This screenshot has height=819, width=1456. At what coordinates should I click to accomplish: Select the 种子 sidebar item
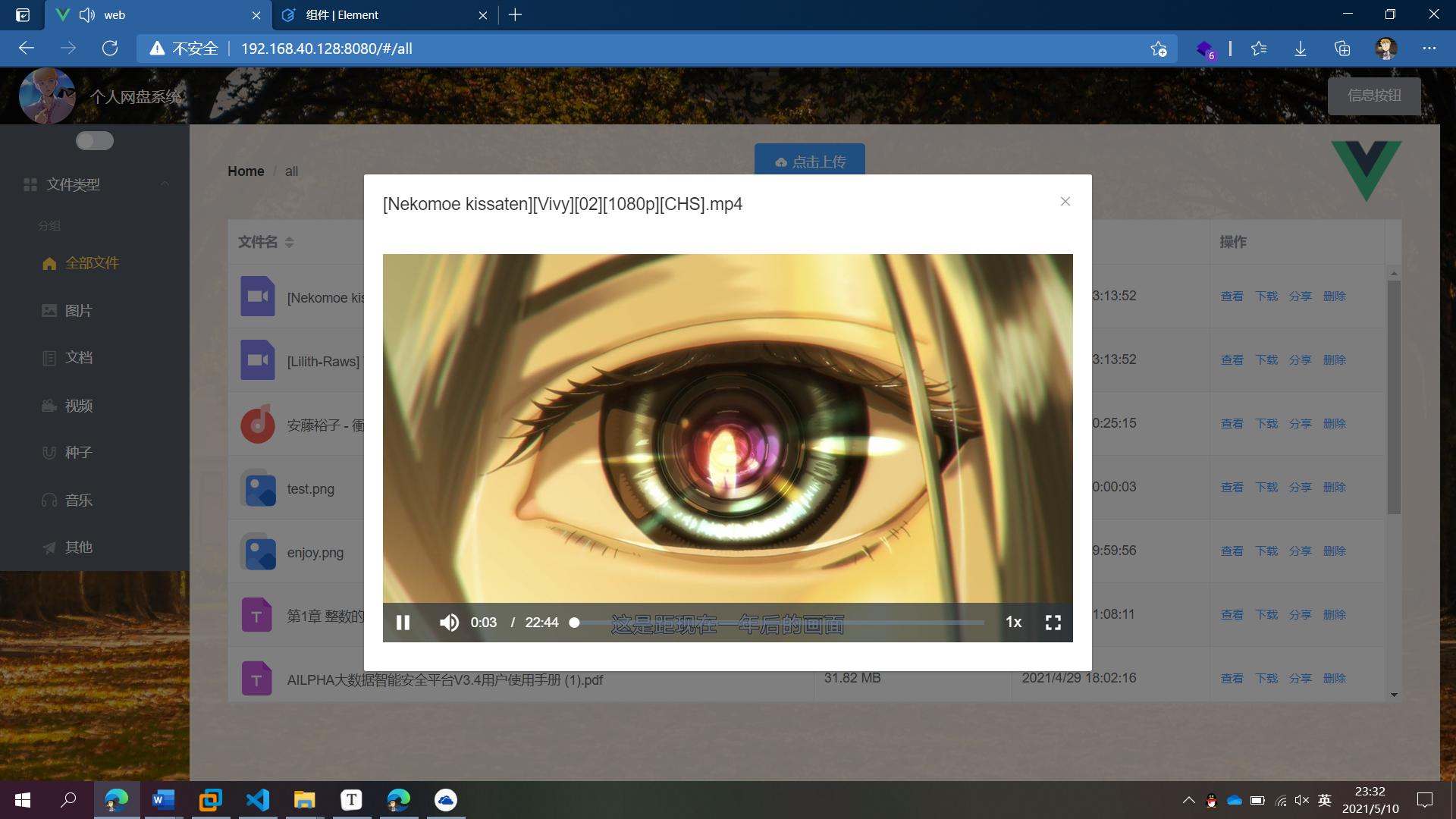pos(78,453)
